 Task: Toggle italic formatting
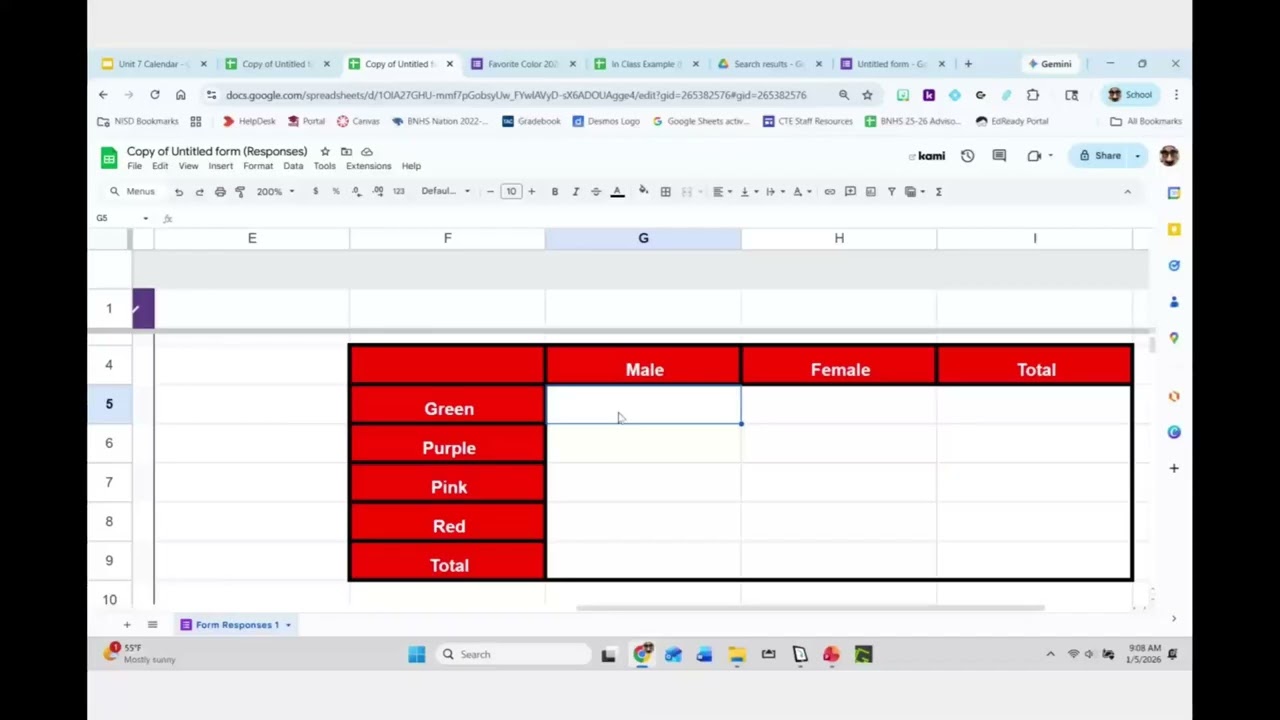click(575, 191)
